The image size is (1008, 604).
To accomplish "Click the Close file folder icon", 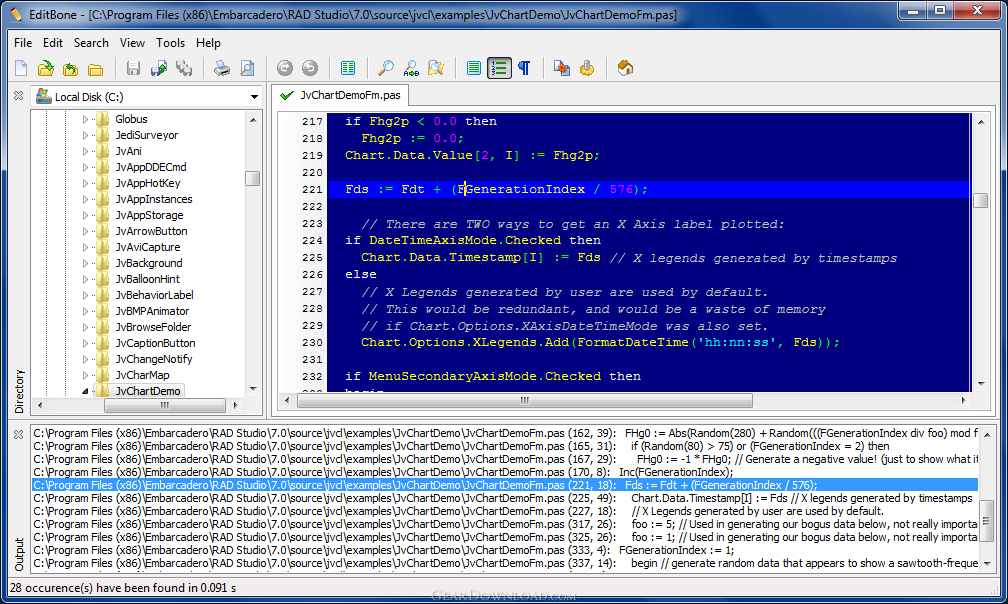I will coord(96,68).
